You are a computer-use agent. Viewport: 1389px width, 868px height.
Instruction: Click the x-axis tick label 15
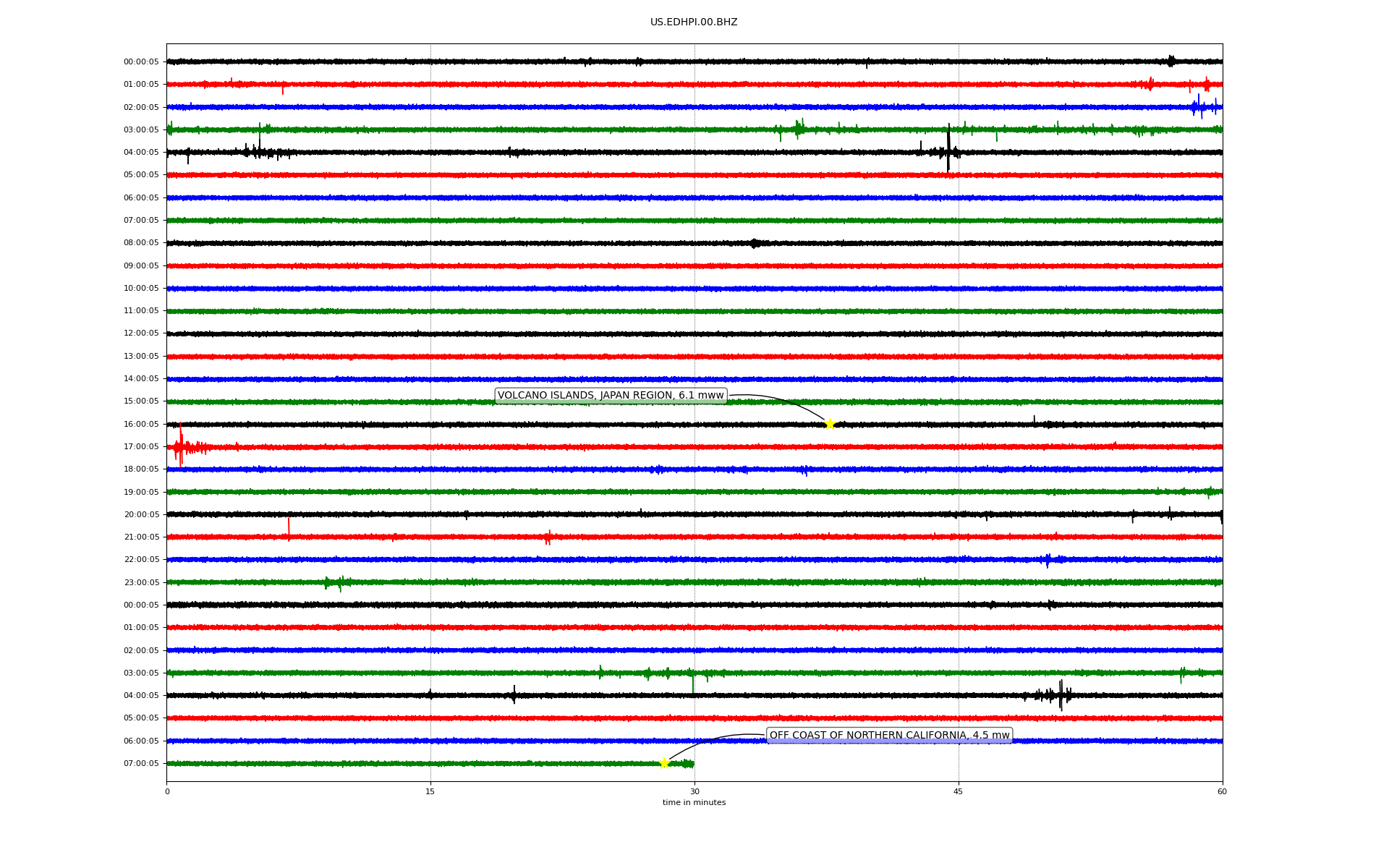430,791
